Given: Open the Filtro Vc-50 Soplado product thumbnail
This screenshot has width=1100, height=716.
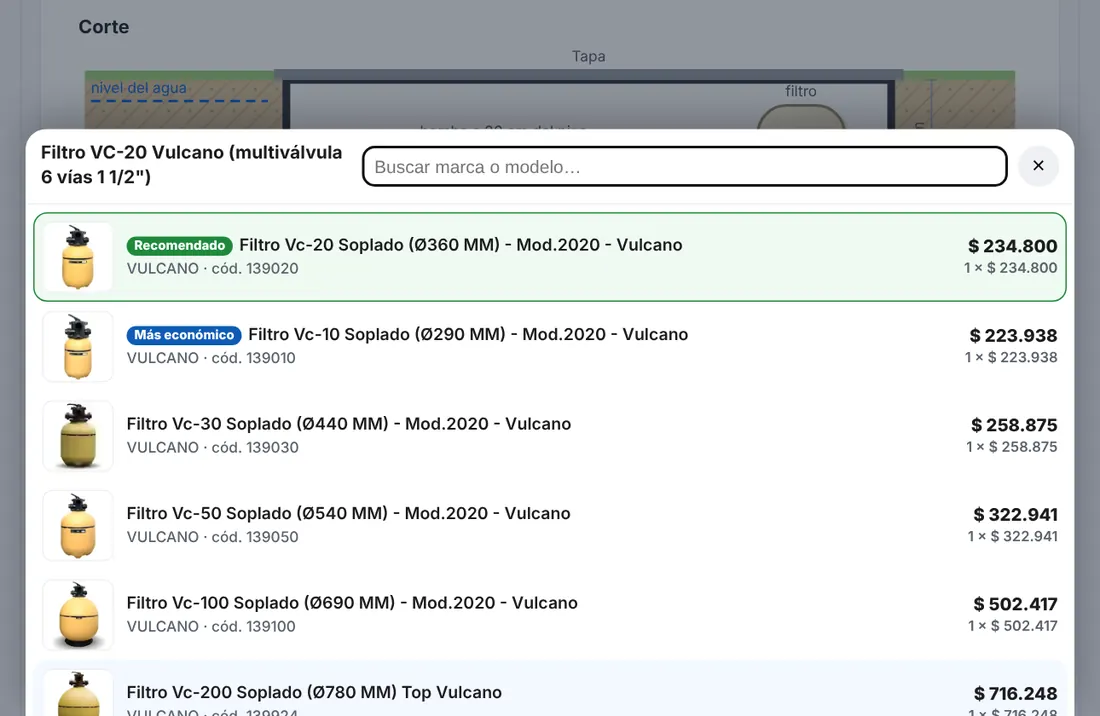Looking at the screenshot, I should click(78, 525).
